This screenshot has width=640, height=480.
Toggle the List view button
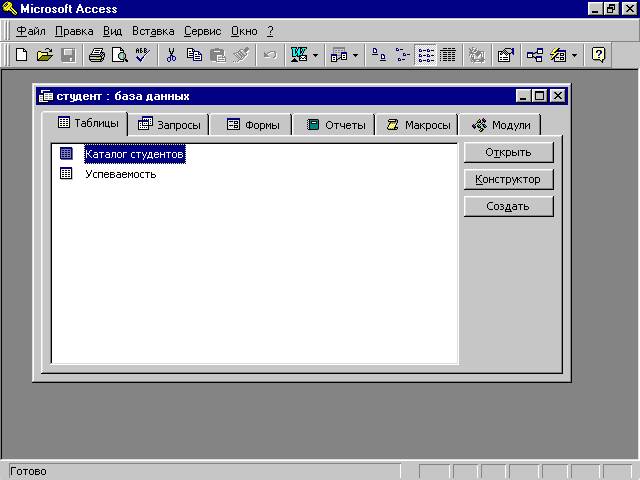426,55
